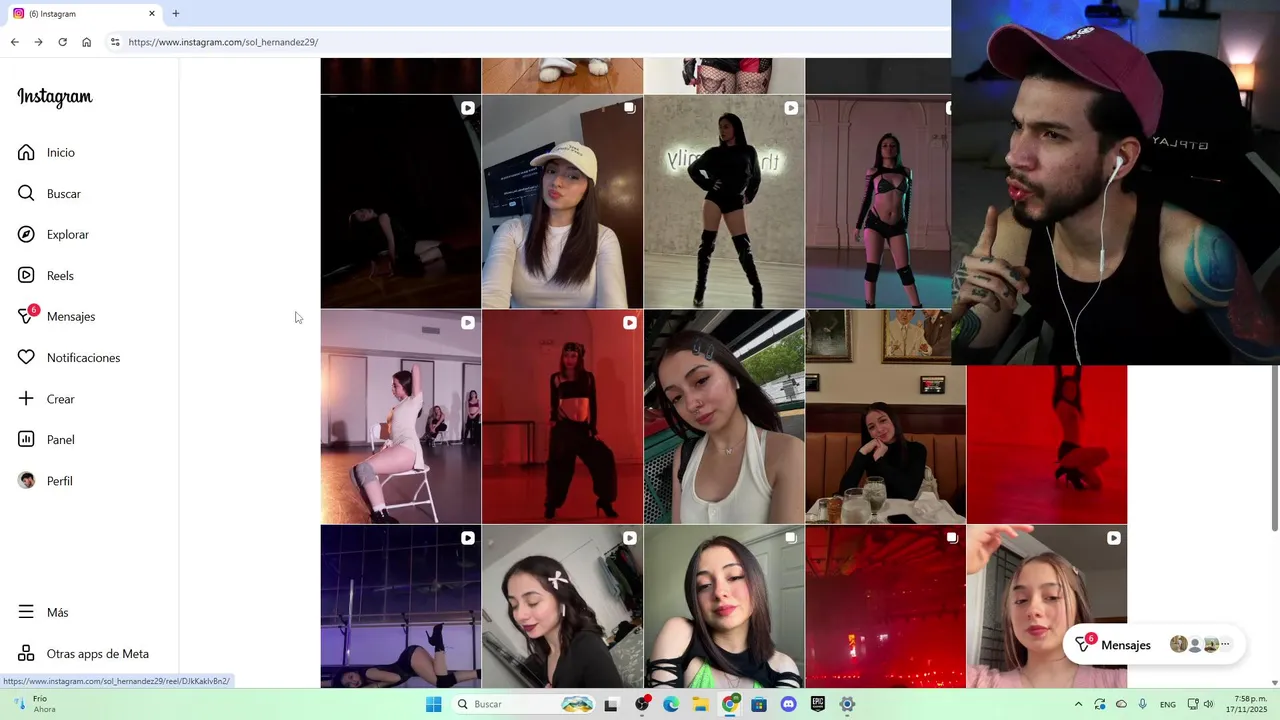Grab the page vertical scrollbar

(1275, 448)
